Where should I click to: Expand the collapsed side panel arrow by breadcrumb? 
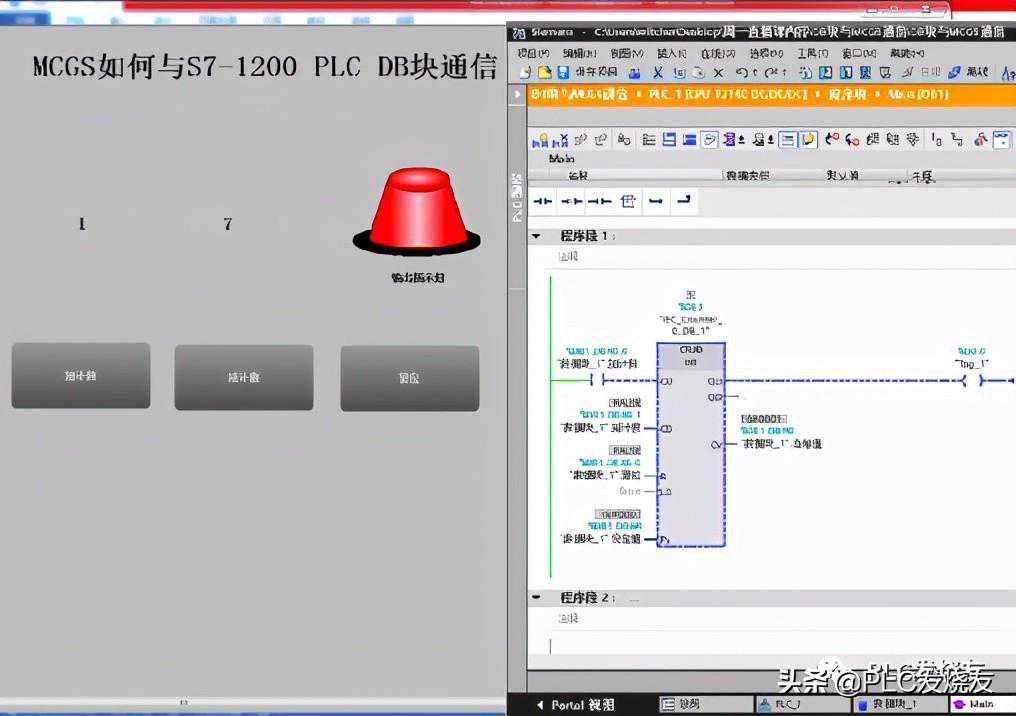click(x=517, y=94)
